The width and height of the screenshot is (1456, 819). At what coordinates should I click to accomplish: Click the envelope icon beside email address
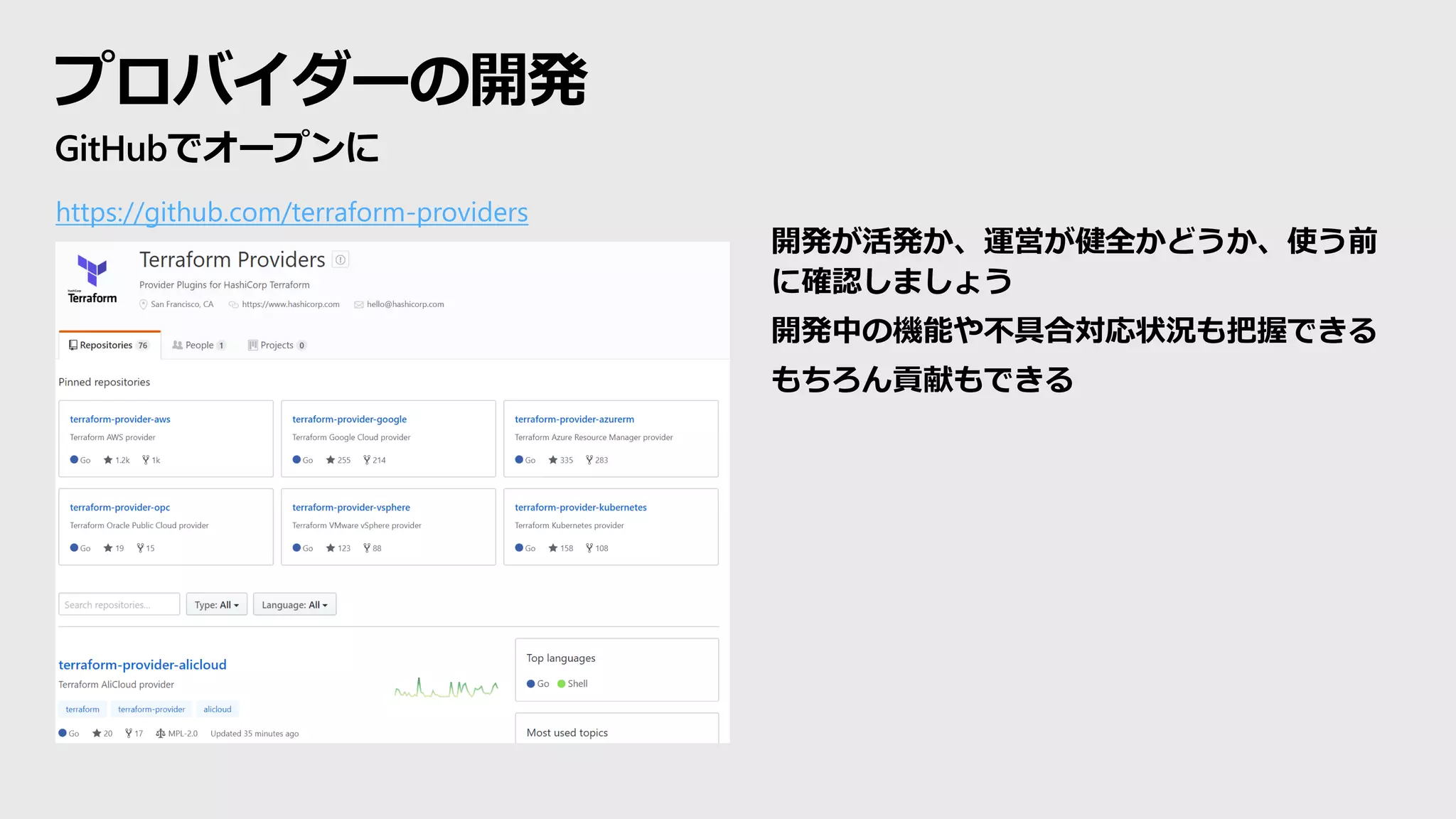click(359, 304)
